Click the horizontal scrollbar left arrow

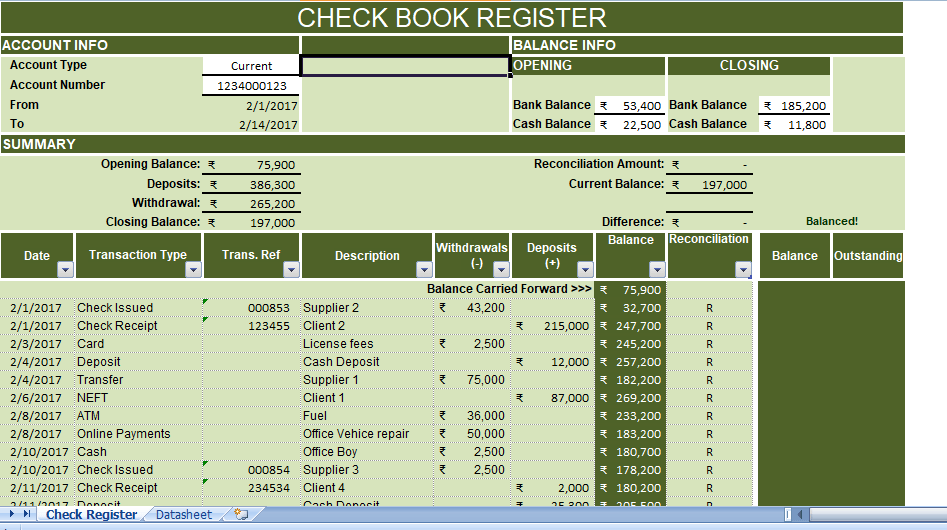(800, 514)
